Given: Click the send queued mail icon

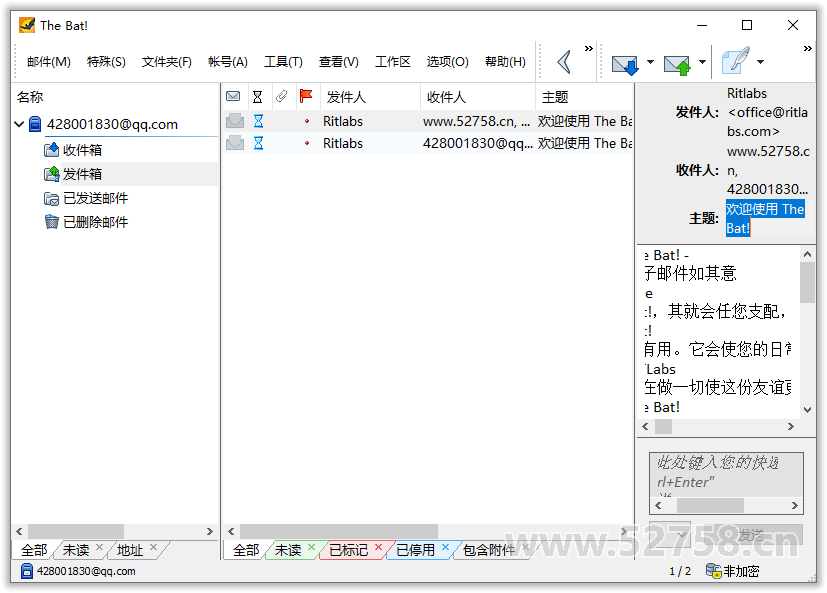Looking at the screenshot, I should (x=677, y=64).
